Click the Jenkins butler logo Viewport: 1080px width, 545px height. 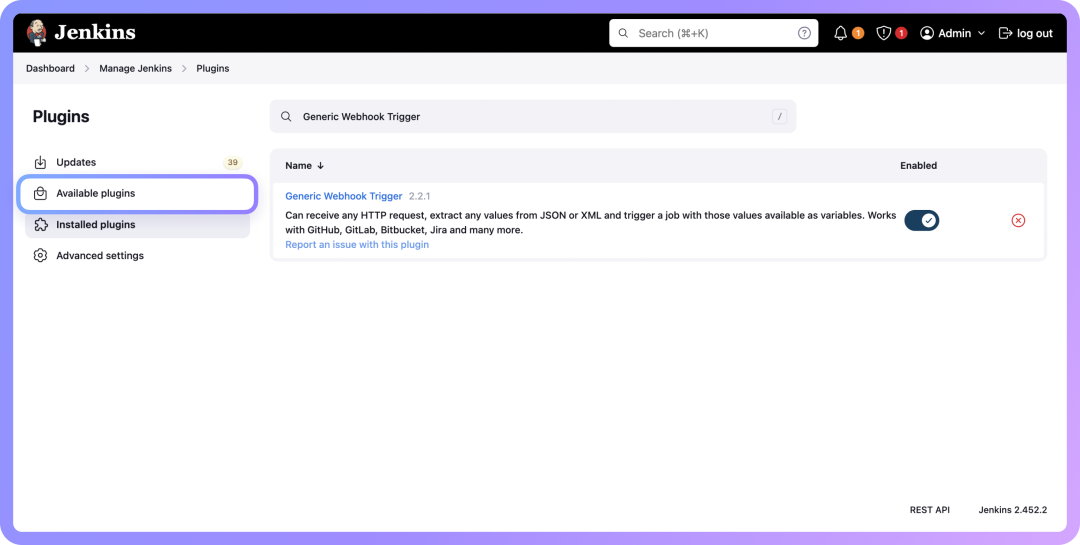(x=37, y=32)
